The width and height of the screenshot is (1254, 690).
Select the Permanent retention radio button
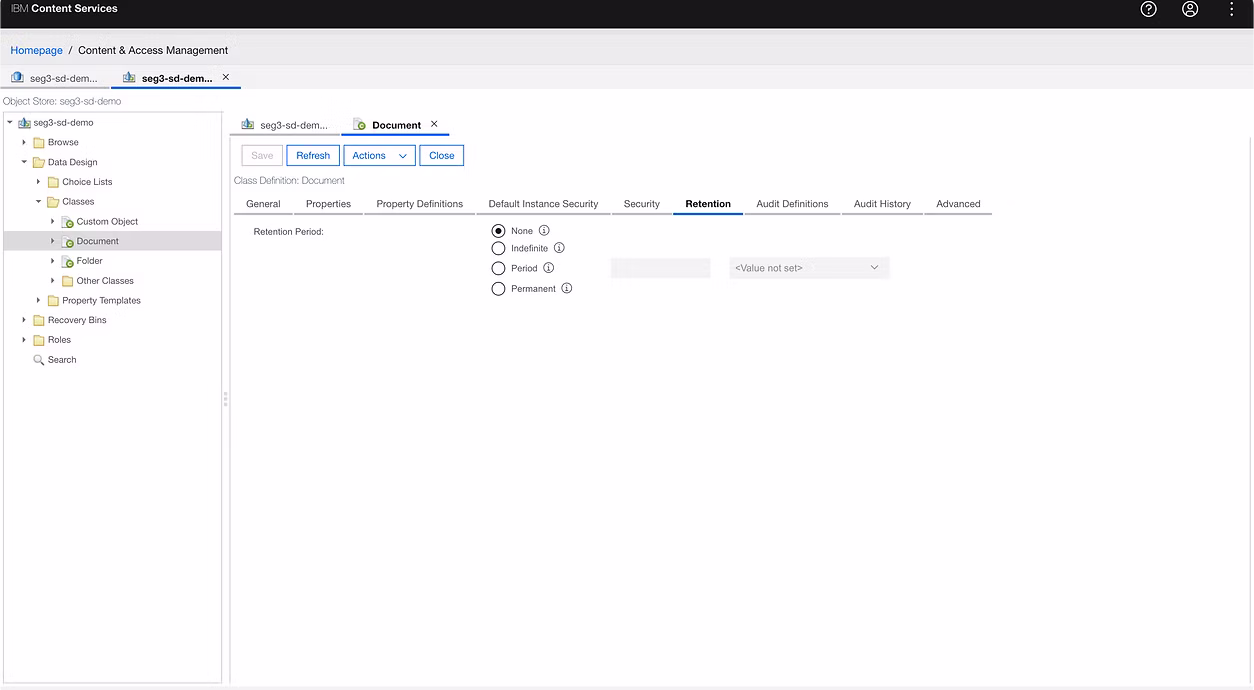498,288
